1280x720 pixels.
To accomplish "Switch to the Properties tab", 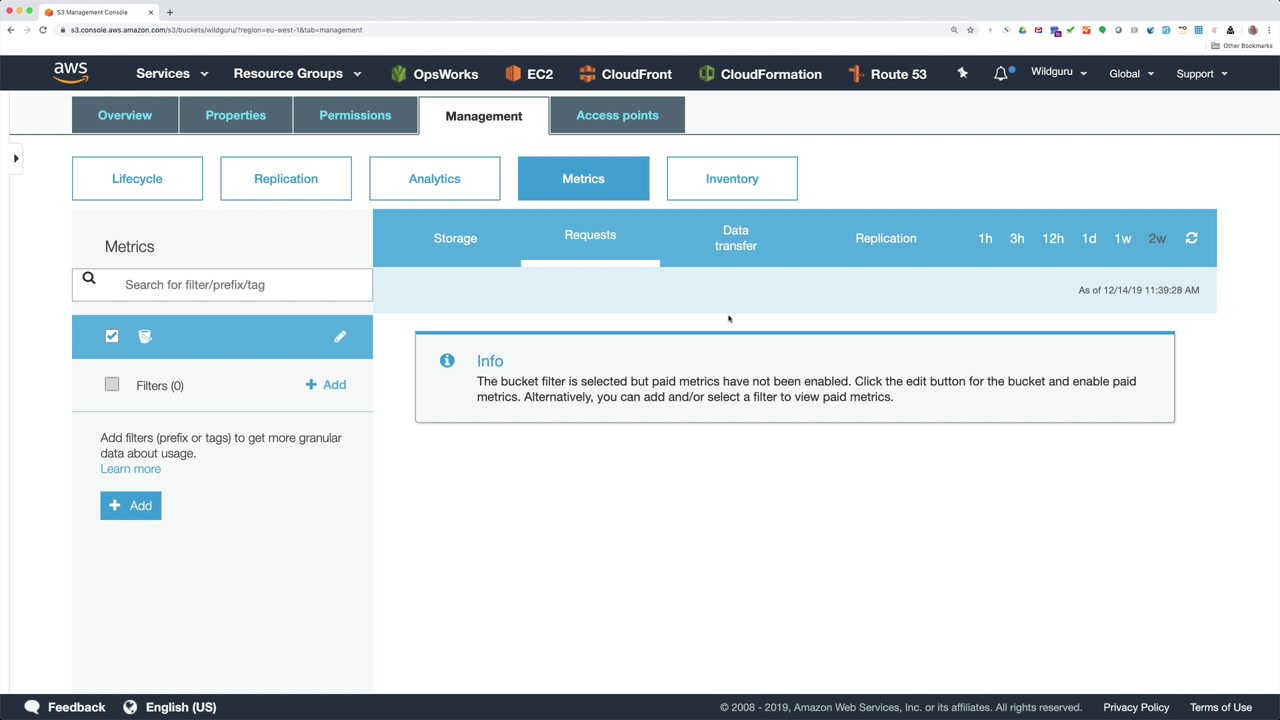I will pyautogui.click(x=236, y=115).
